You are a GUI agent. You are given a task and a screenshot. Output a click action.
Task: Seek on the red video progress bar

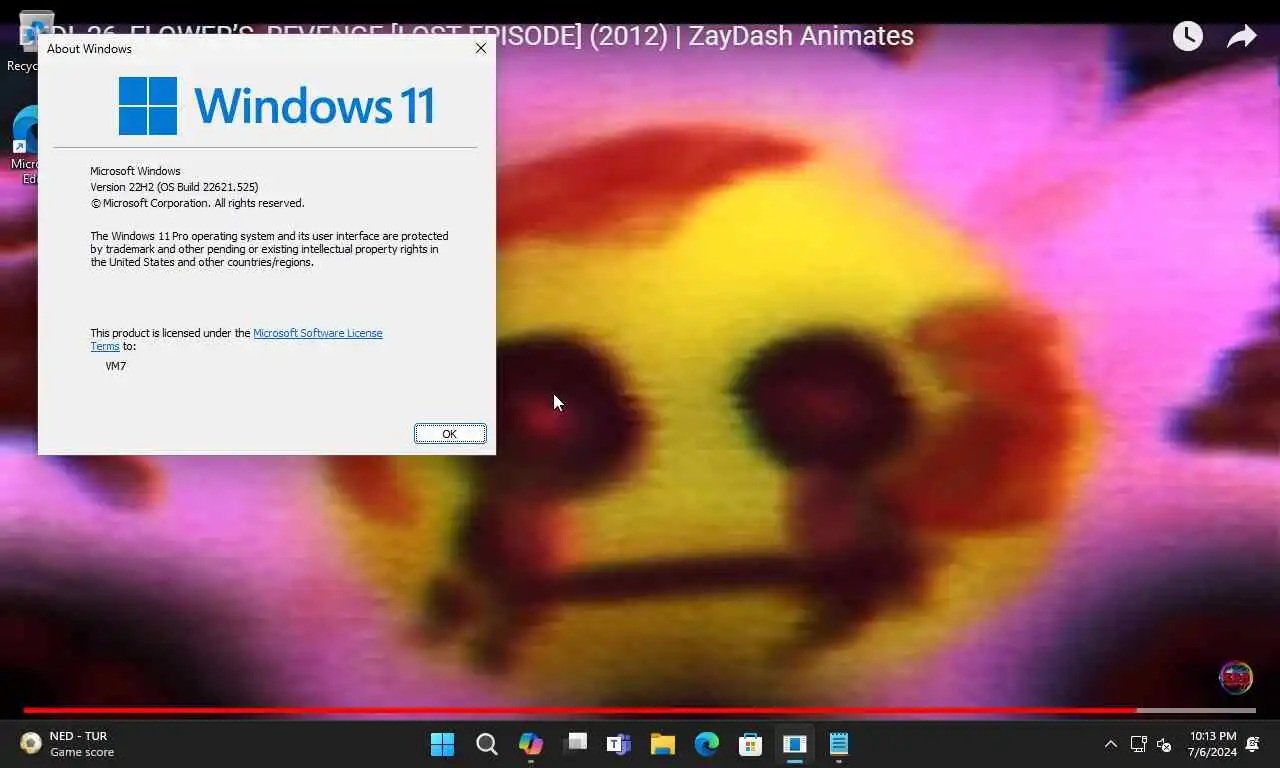640,711
